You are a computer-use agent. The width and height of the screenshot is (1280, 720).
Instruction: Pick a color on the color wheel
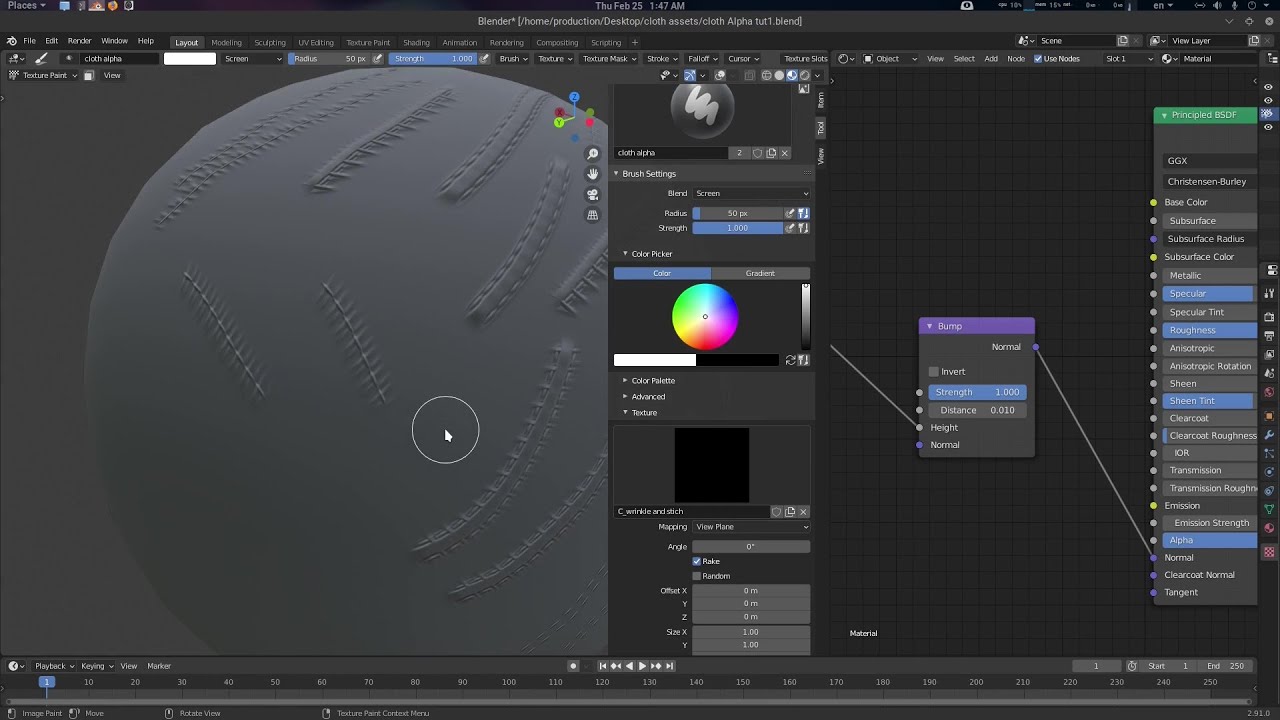[705, 316]
